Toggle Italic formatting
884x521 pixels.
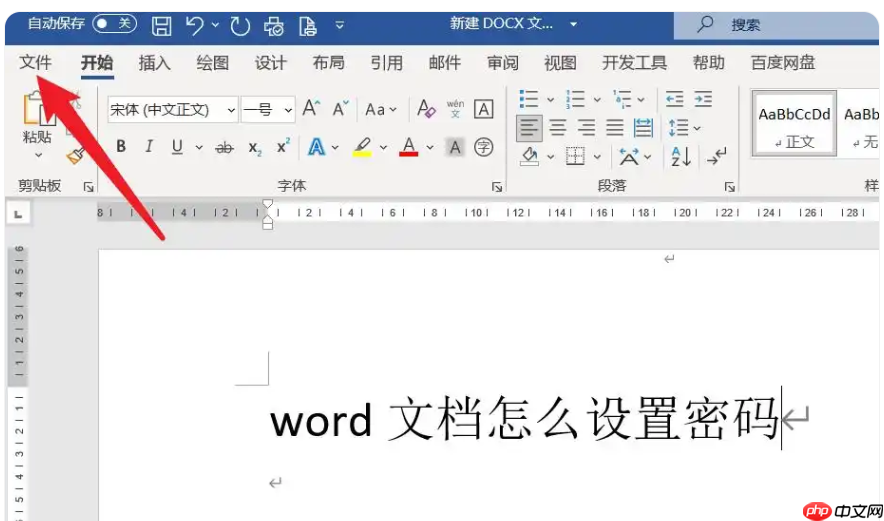(x=149, y=147)
